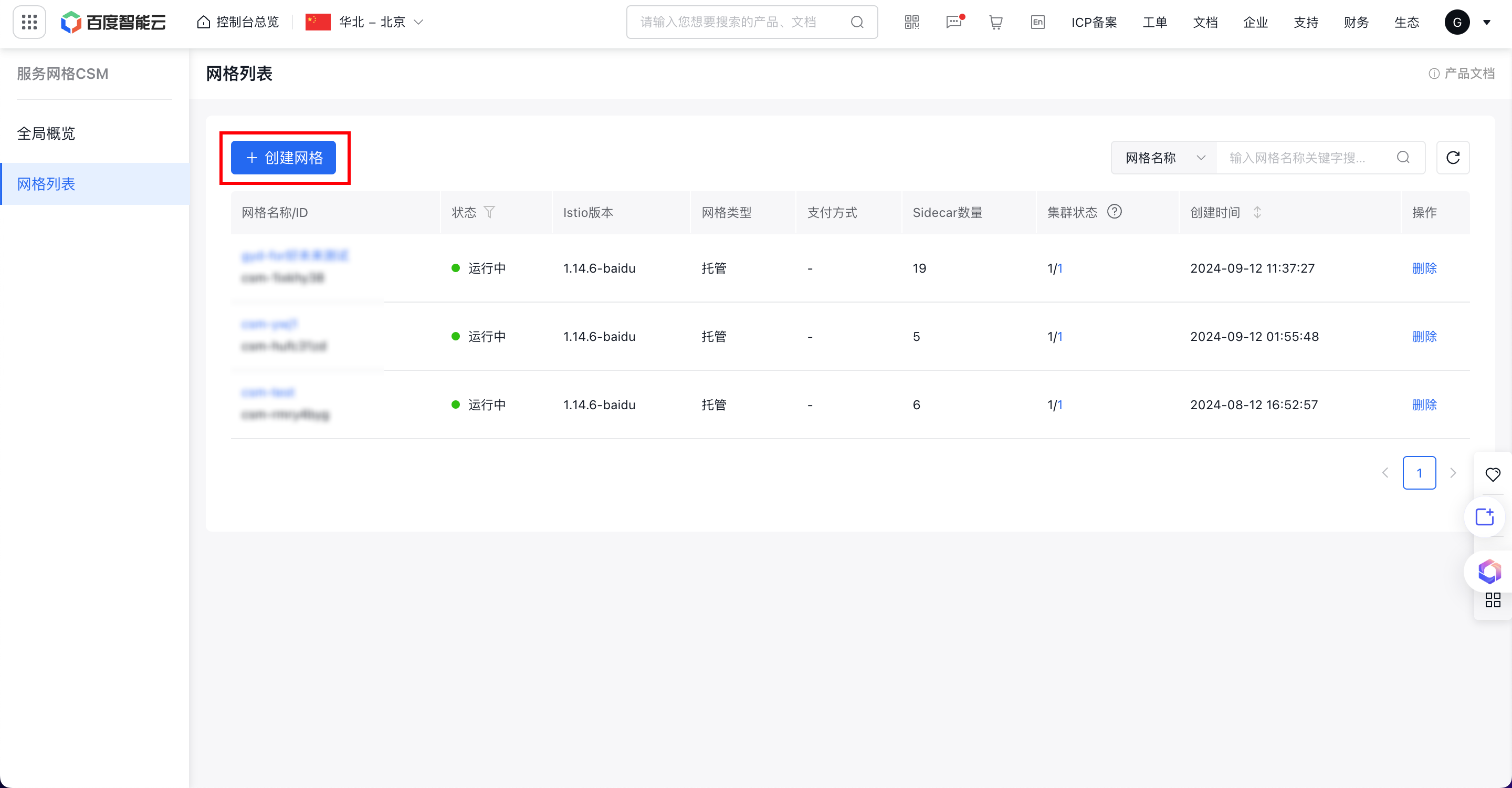Open the 财务 menu
This screenshot has width=1512, height=788.
(x=1356, y=22)
